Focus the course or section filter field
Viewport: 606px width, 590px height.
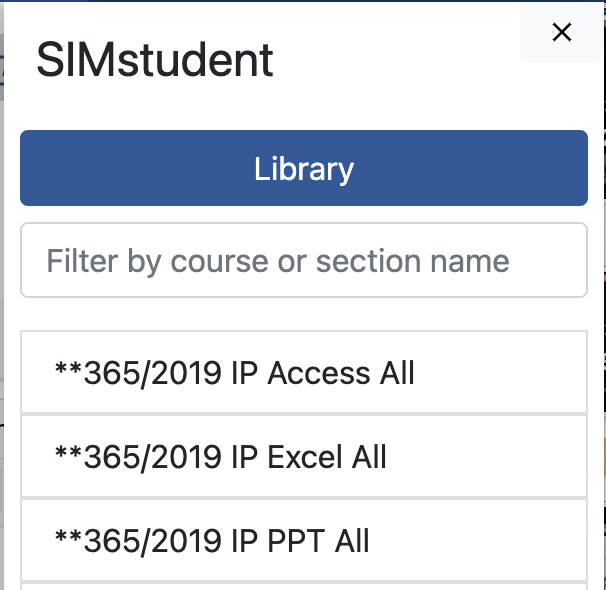[x=304, y=261]
